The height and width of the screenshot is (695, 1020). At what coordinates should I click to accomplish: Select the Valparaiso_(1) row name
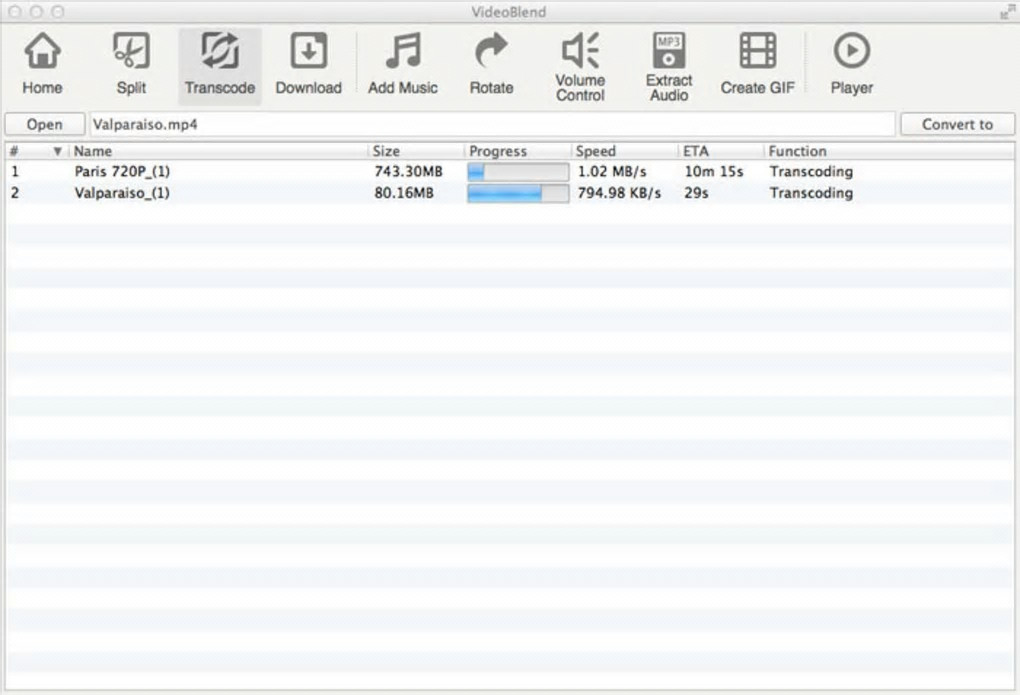pos(122,193)
